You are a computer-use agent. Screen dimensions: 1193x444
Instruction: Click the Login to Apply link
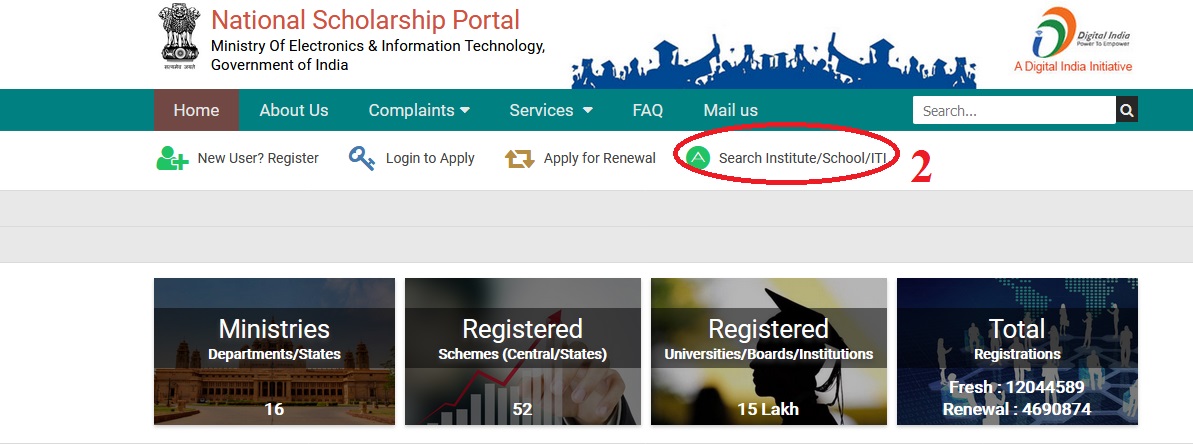[430, 158]
